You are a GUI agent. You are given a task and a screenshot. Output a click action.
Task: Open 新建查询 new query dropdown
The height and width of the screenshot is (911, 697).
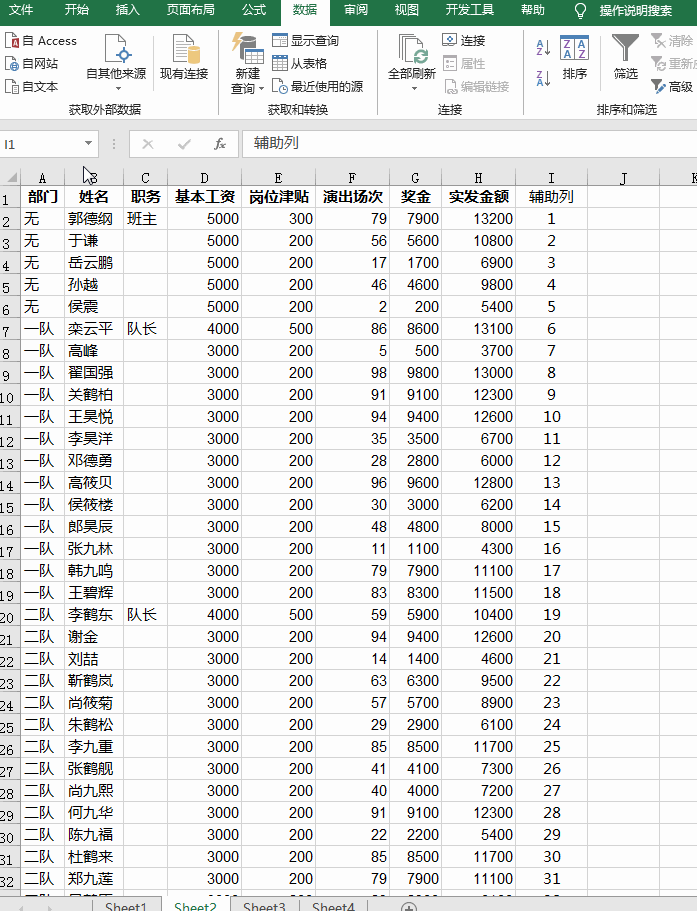[x=247, y=63]
